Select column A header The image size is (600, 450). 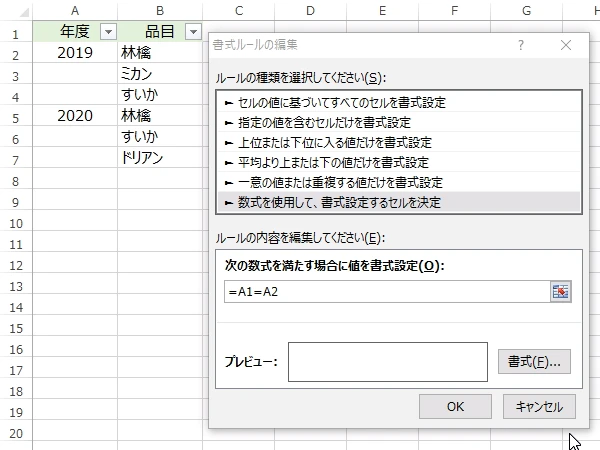(75, 10)
